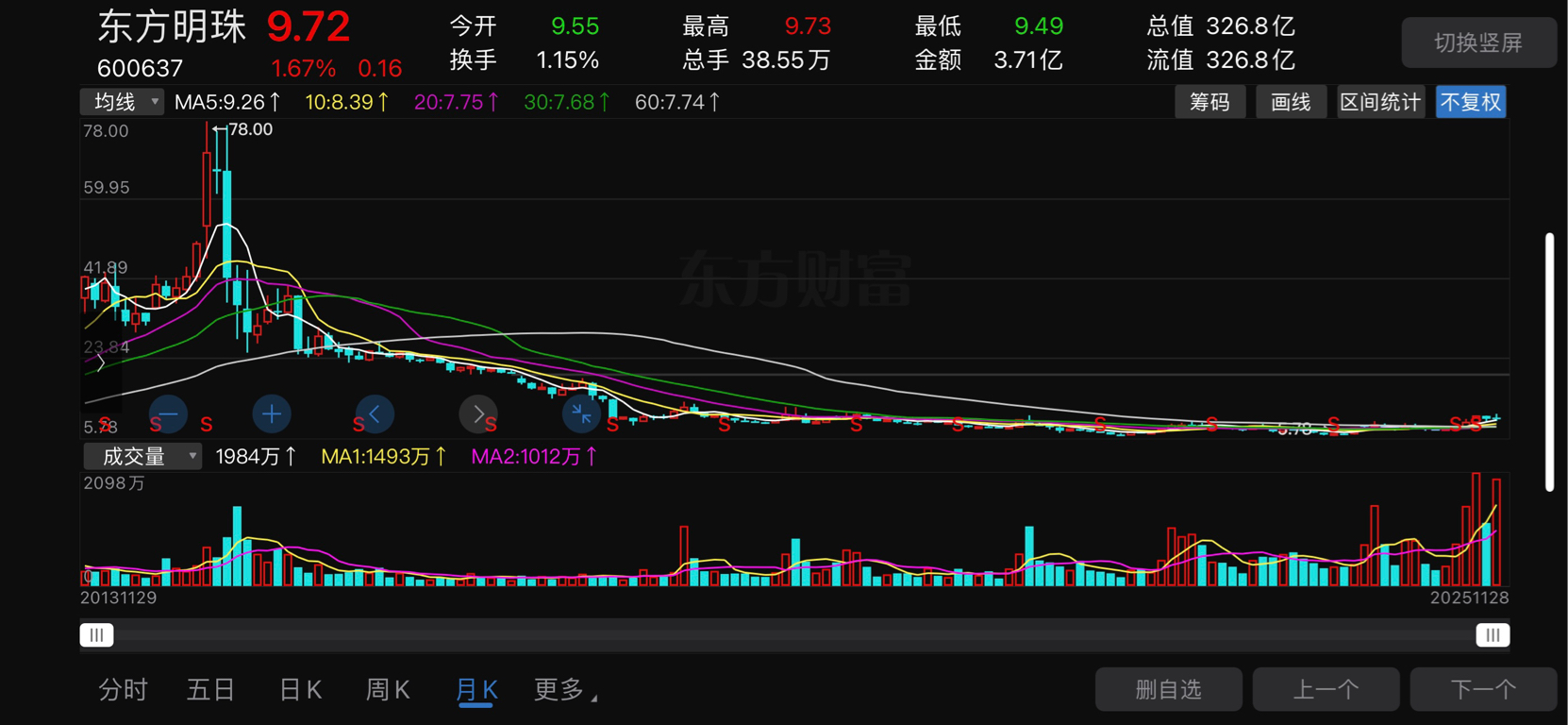The width and height of the screenshot is (1568, 725).
Task: Click the vertical scrollbar at right edge
Action: pyautogui.click(x=1549, y=362)
